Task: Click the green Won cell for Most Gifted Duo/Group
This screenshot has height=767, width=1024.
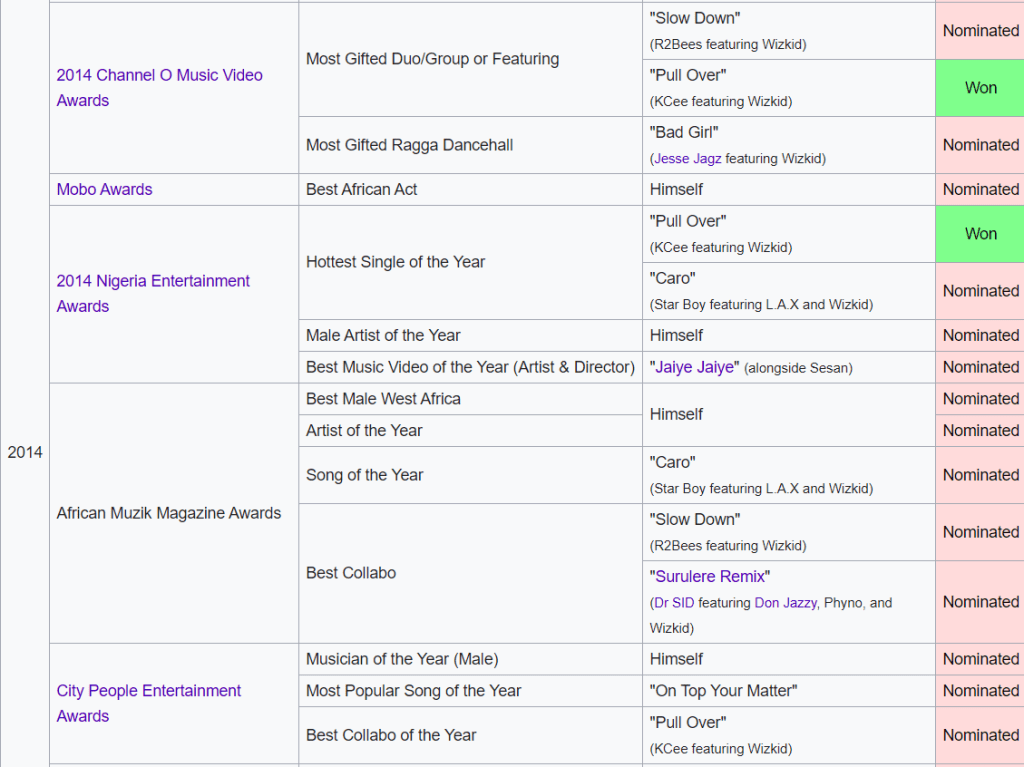Action: coord(980,88)
